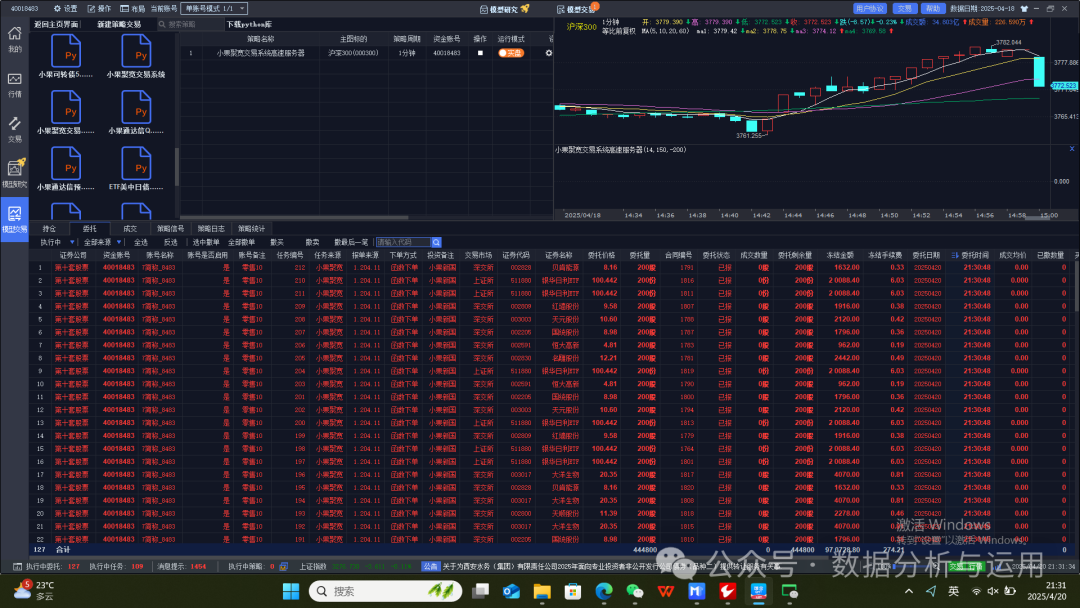1080x608 pixels.
Task: Select order row 1 贝肯能源
Action: (551, 267)
